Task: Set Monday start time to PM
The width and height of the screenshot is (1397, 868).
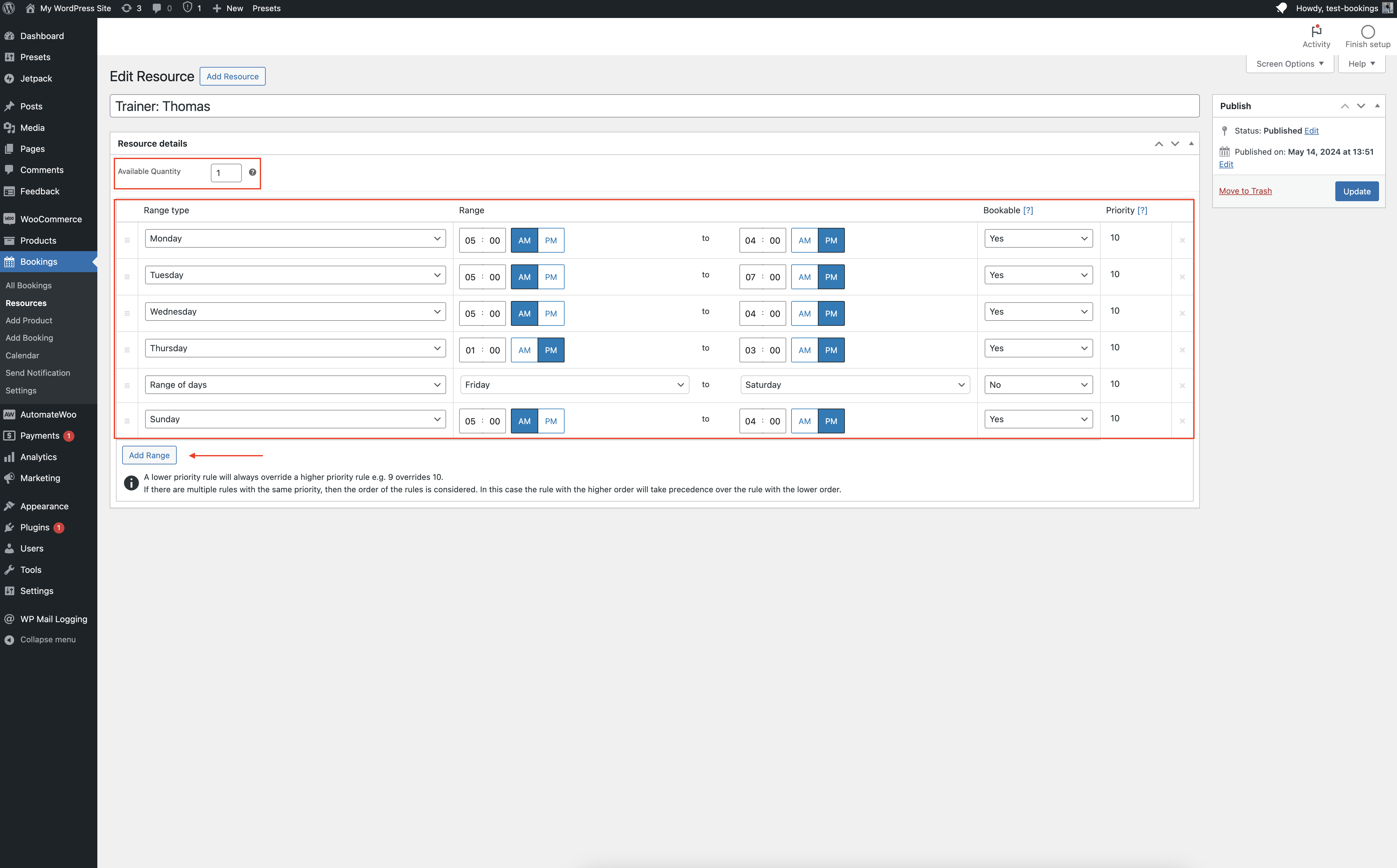Action: click(550, 241)
